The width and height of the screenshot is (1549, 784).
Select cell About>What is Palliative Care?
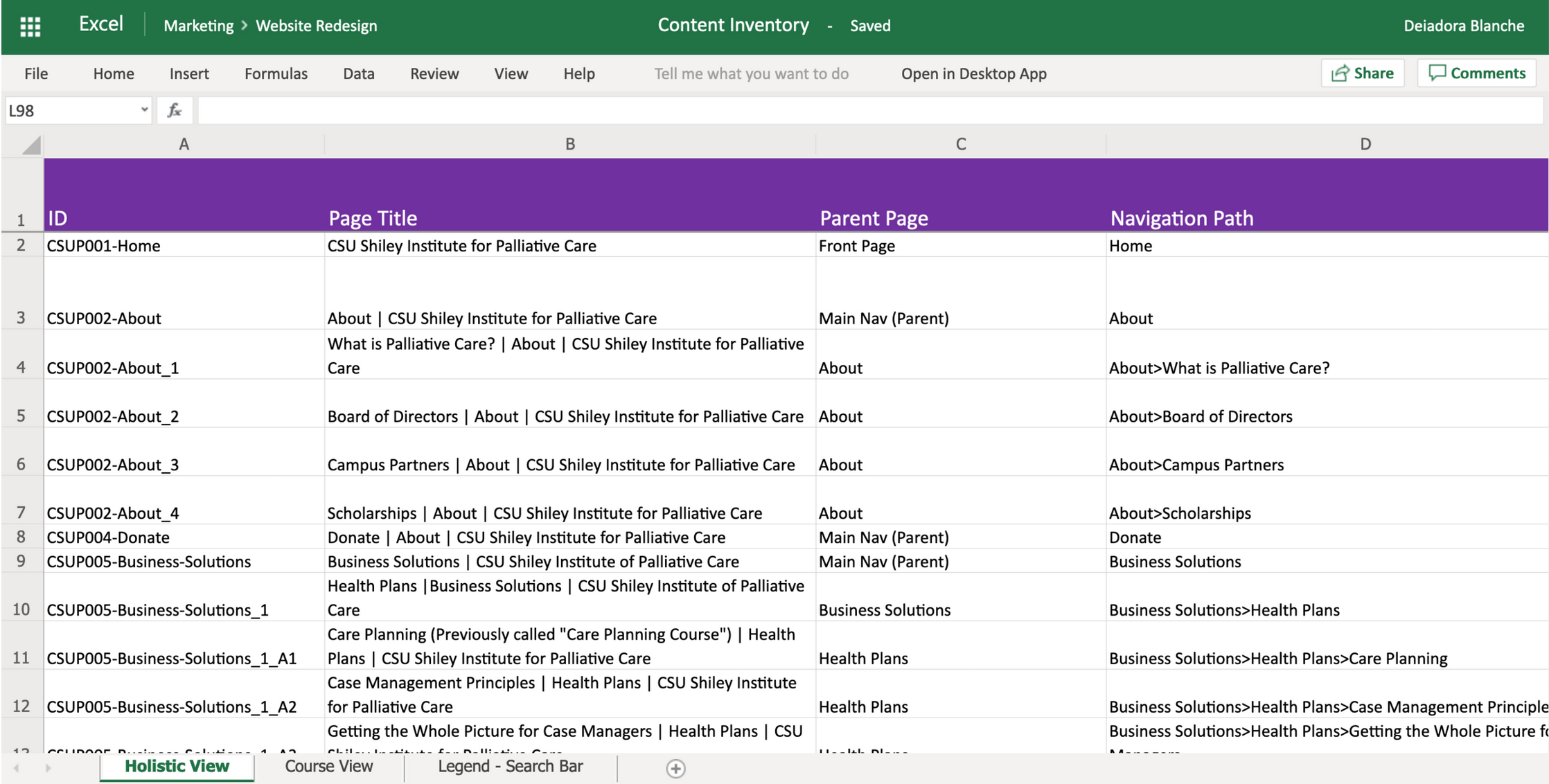[x=1327, y=355]
